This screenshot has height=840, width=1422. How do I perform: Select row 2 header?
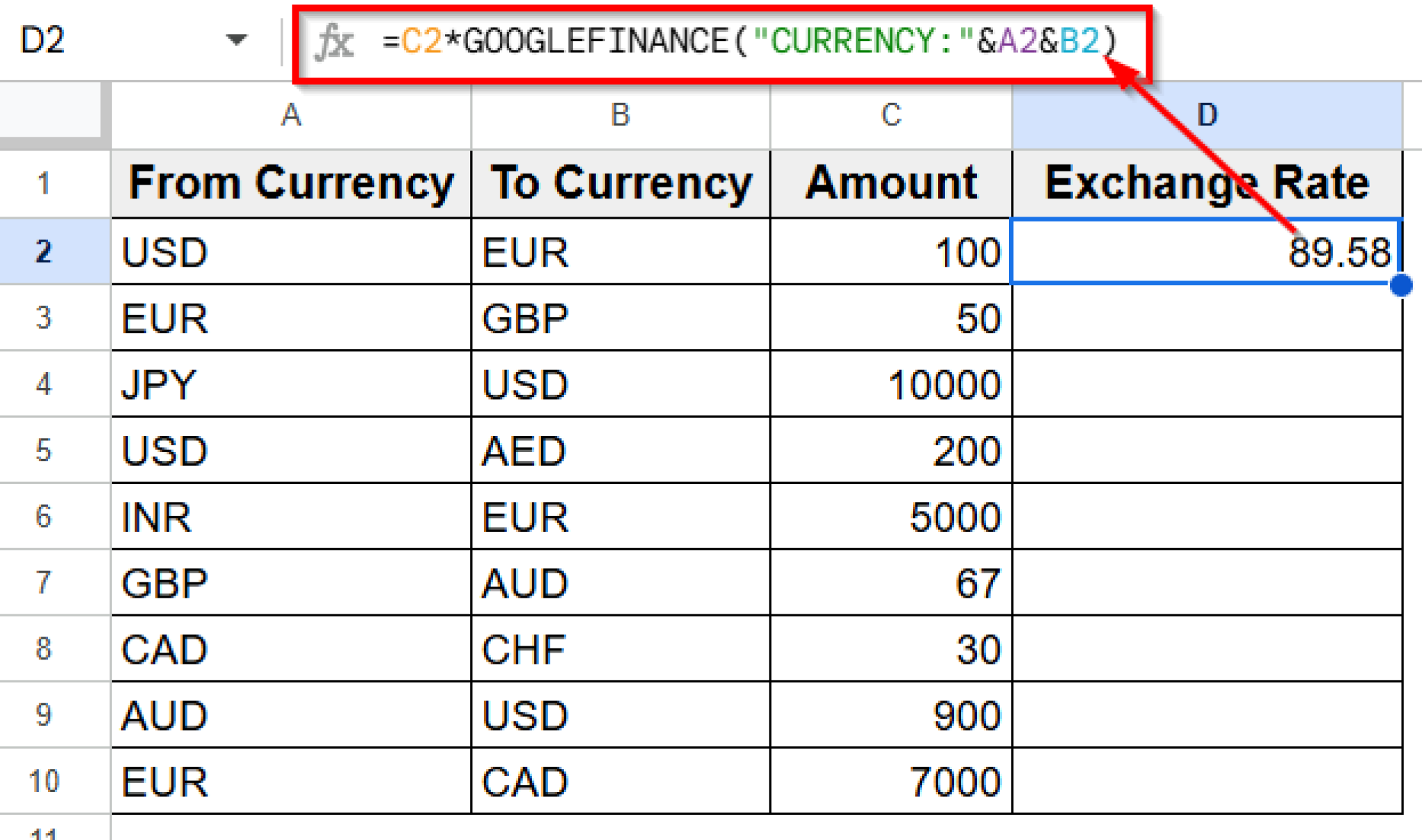pyautogui.click(x=44, y=251)
